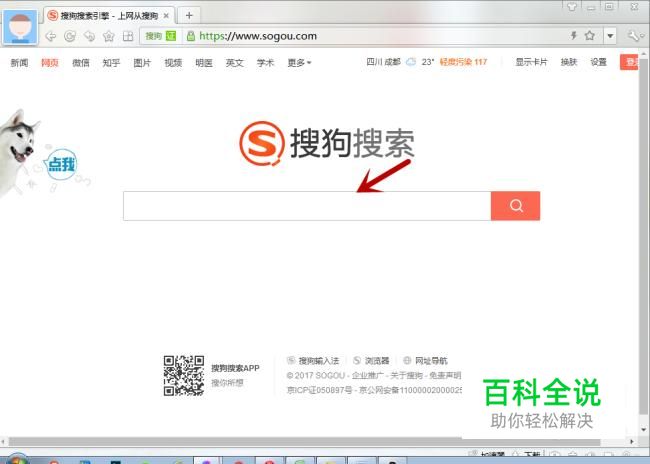
Task: Click the 网址导航 footer link
Action: (x=431, y=361)
